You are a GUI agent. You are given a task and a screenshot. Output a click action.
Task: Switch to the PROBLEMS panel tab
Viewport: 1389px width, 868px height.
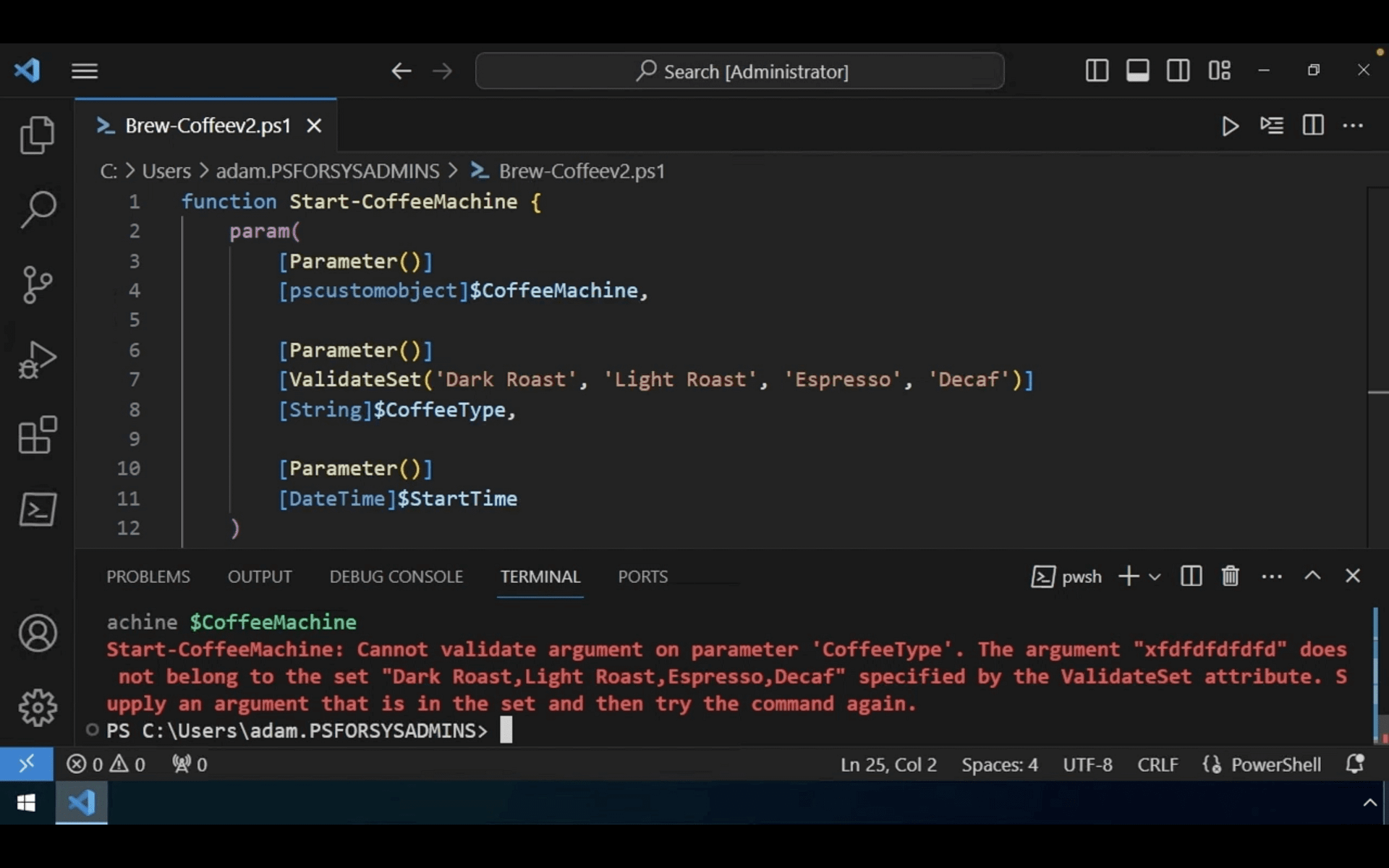(148, 576)
